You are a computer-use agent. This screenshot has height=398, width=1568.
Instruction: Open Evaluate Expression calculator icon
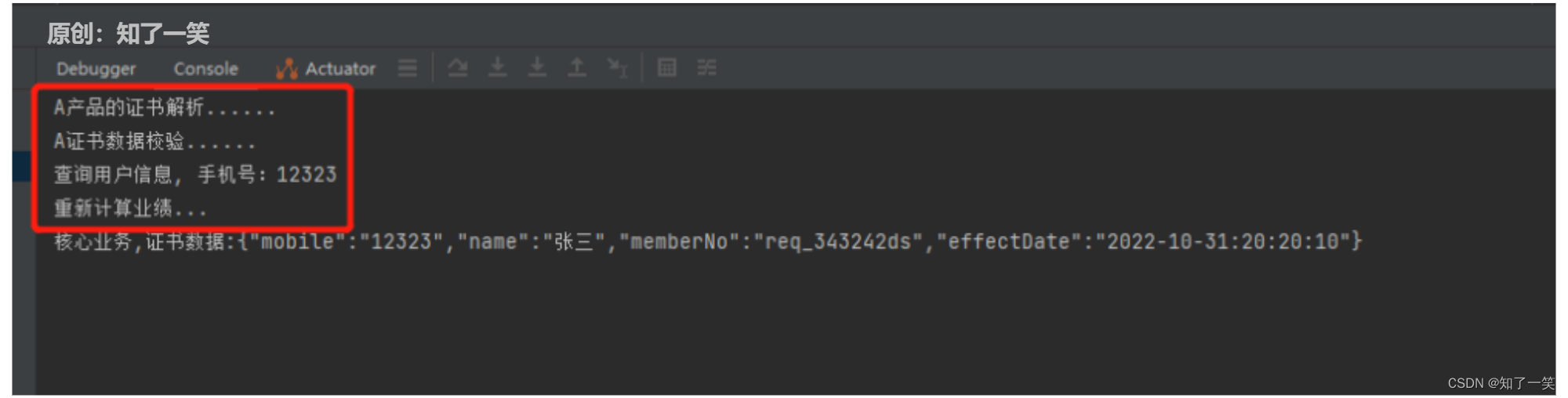click(666, 68)
